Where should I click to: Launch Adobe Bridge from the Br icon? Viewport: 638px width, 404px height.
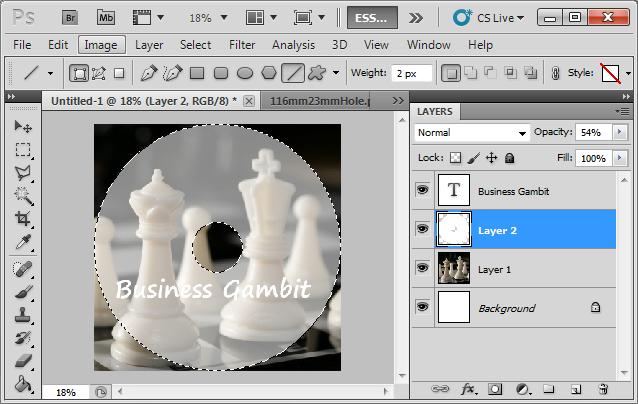[x=68, y=17]
